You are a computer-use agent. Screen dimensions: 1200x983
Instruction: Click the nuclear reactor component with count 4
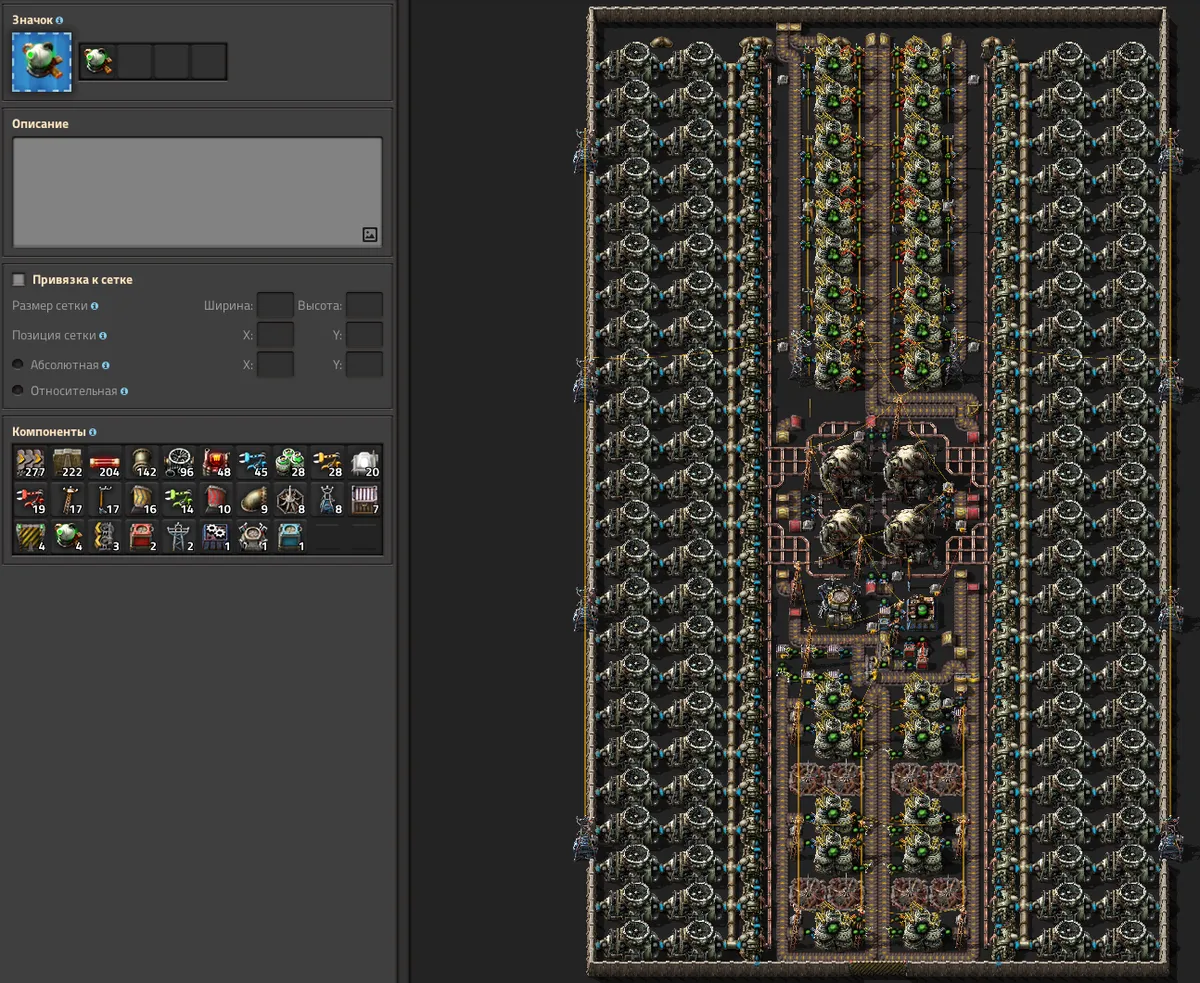[x=68, y=537]
